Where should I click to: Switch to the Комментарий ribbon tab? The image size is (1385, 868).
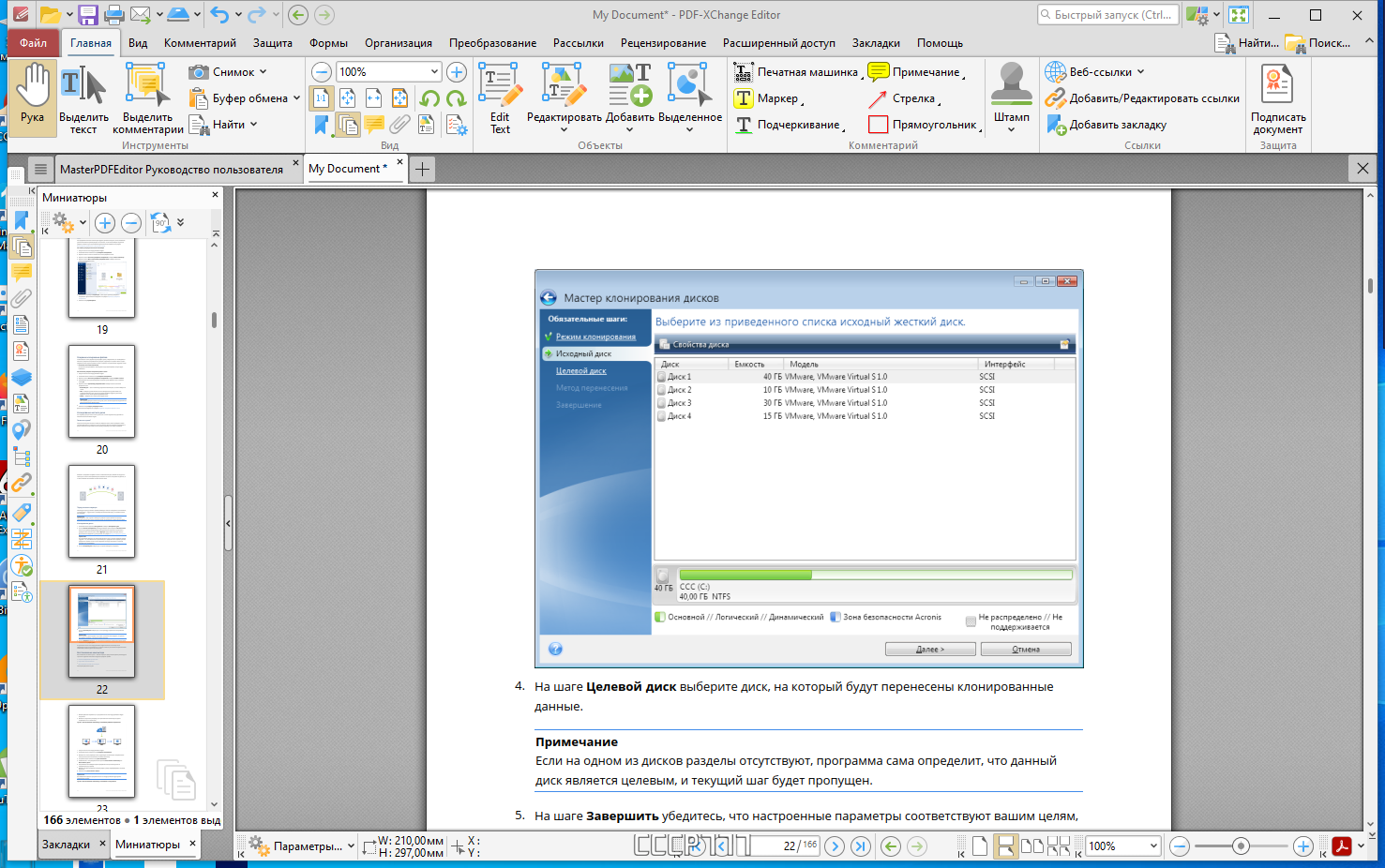coord(200,43)
